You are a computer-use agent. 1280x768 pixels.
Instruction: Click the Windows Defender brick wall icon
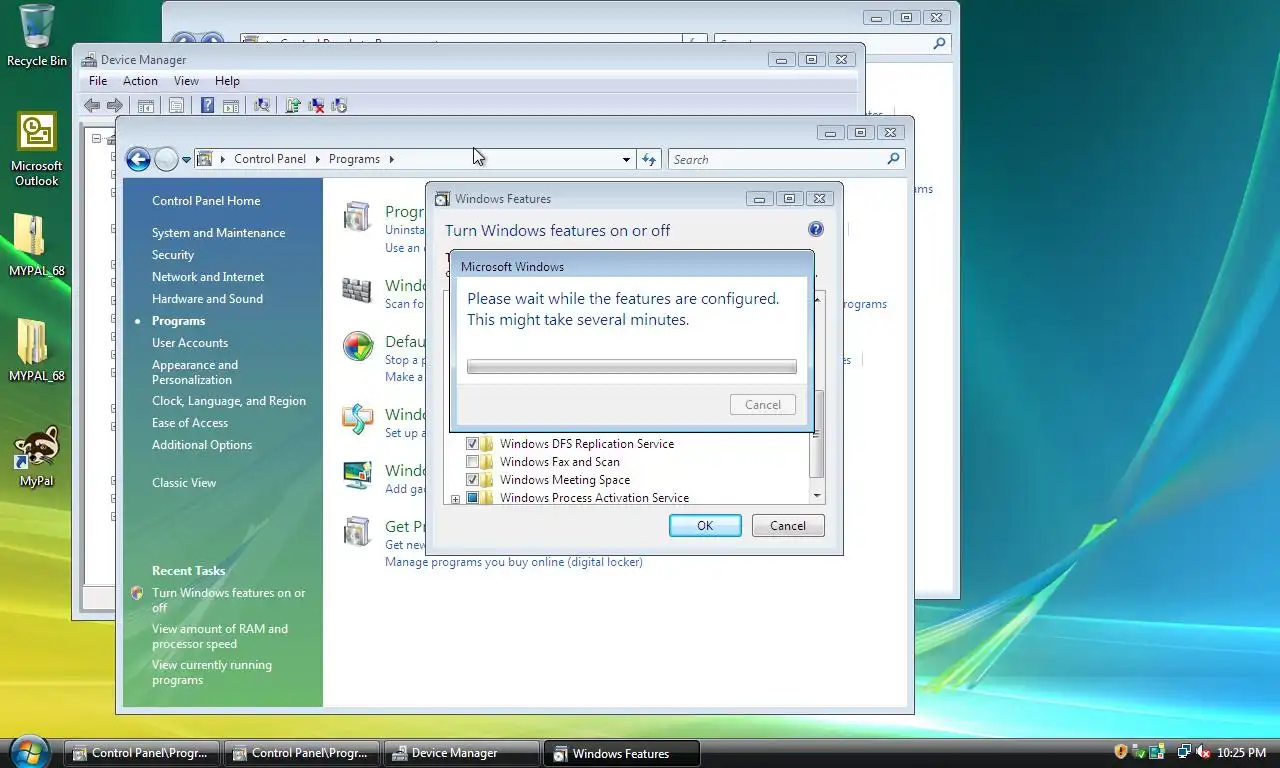(x=357, y=290)
